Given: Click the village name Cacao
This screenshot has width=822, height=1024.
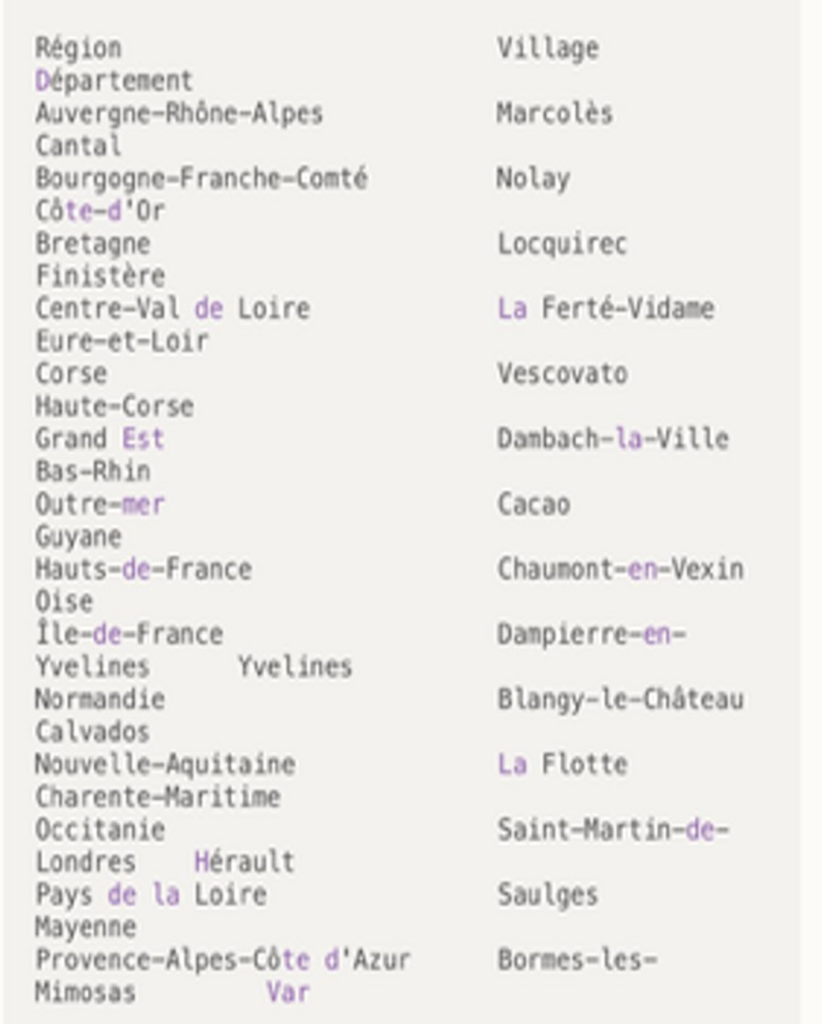Looking at the screenshot, I should tap(533, 504).
